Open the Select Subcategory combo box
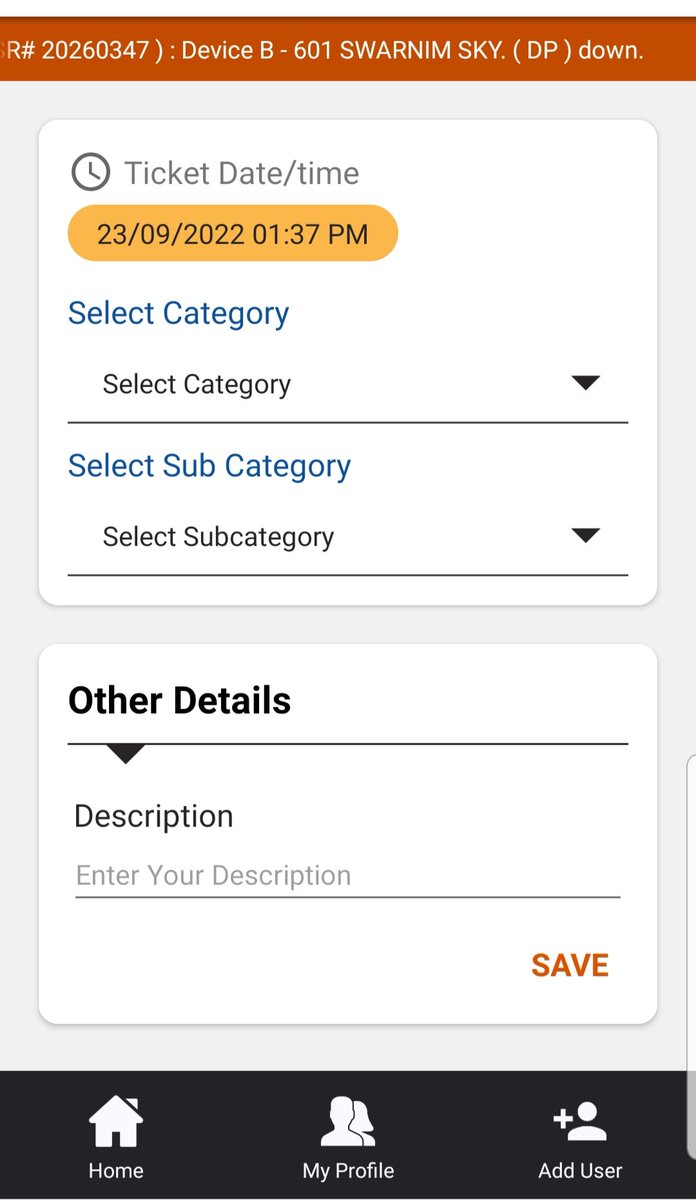This screenshot has width=696, height=1200. pos(348,537)
